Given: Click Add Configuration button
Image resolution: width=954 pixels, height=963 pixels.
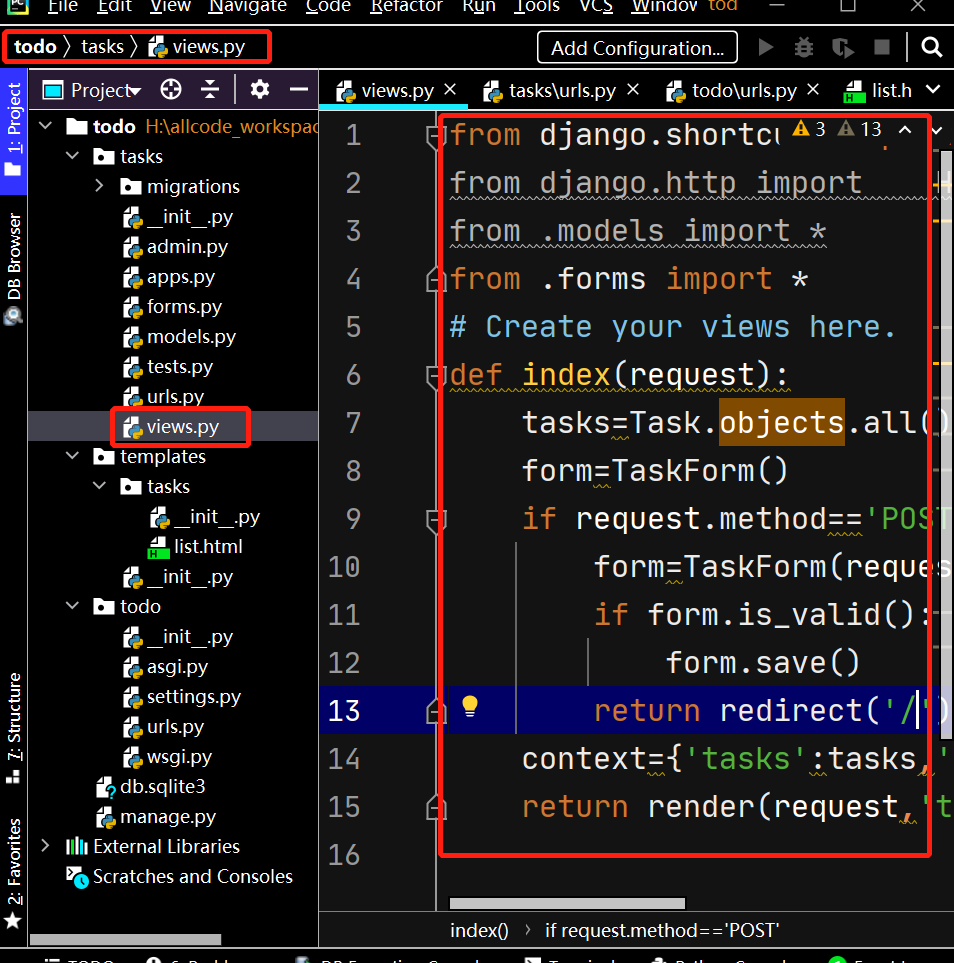Looking at the screenshot, I should tap(637, 47).
